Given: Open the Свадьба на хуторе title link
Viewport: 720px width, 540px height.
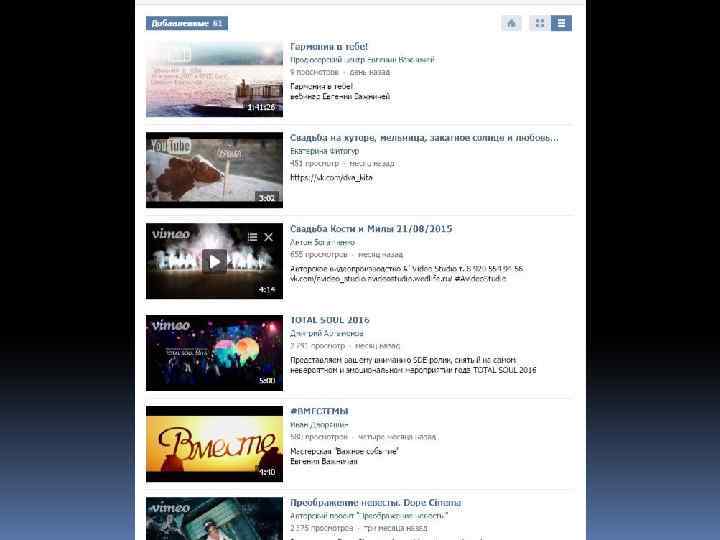Looking at the screenshot, I should (x=424, y=138).
